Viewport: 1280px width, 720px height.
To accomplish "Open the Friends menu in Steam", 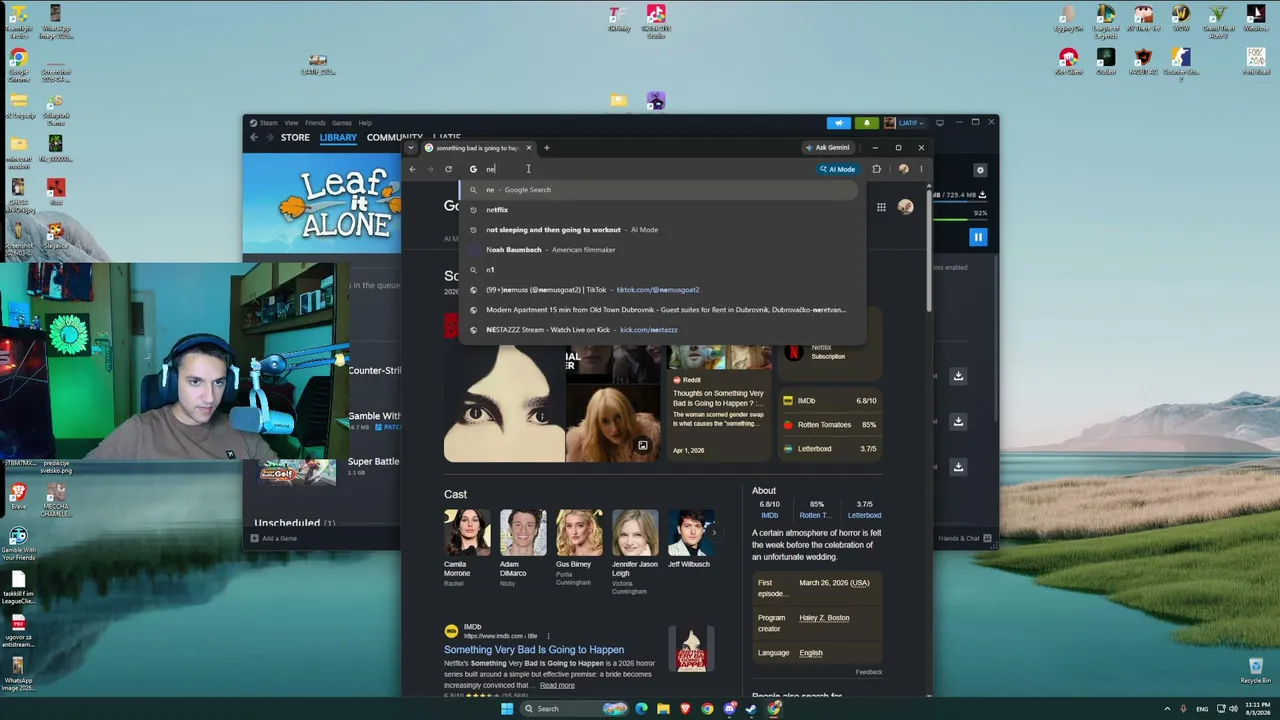I will click(x=315, y=123).
